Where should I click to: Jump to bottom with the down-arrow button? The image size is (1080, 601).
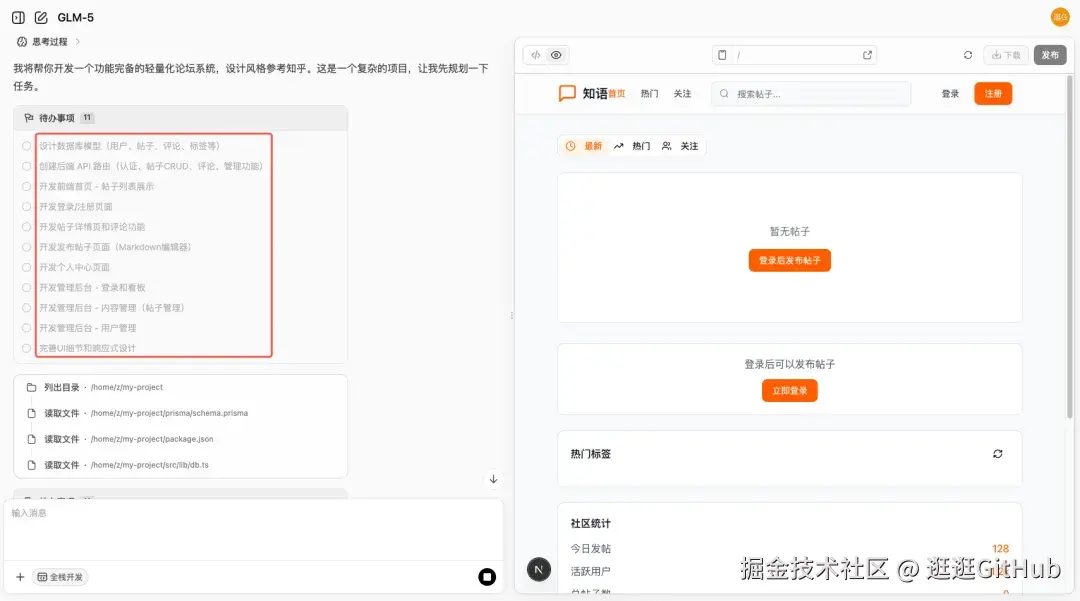click(493, 479)
